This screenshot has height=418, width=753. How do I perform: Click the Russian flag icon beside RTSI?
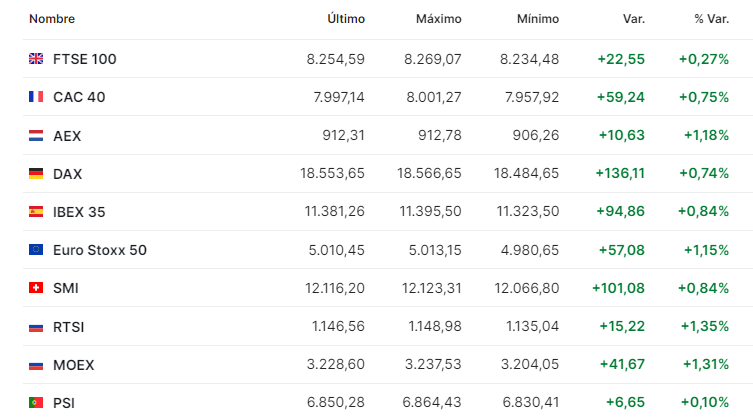coord(36,326)
